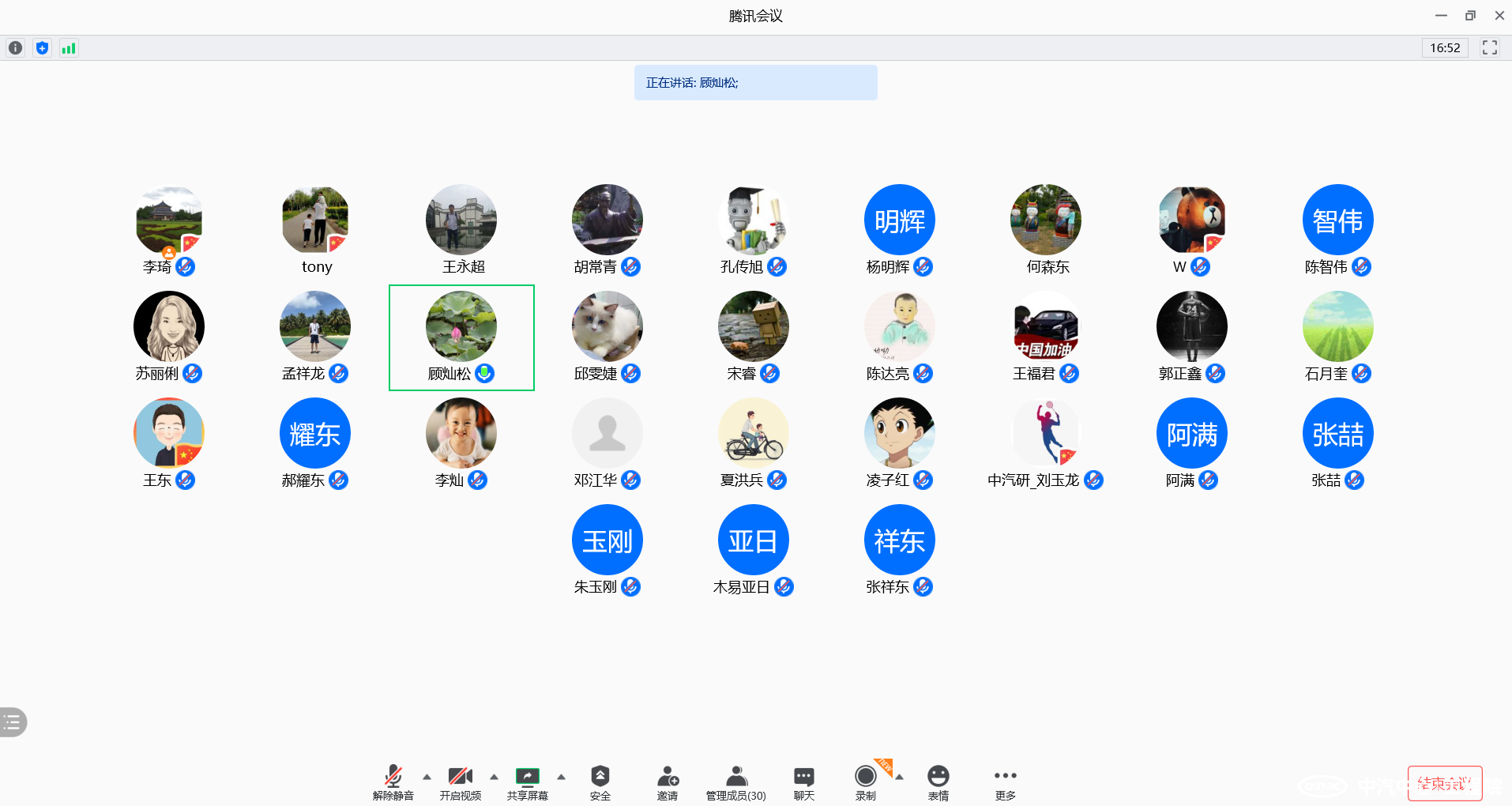Enter full screen mode

1489,48
